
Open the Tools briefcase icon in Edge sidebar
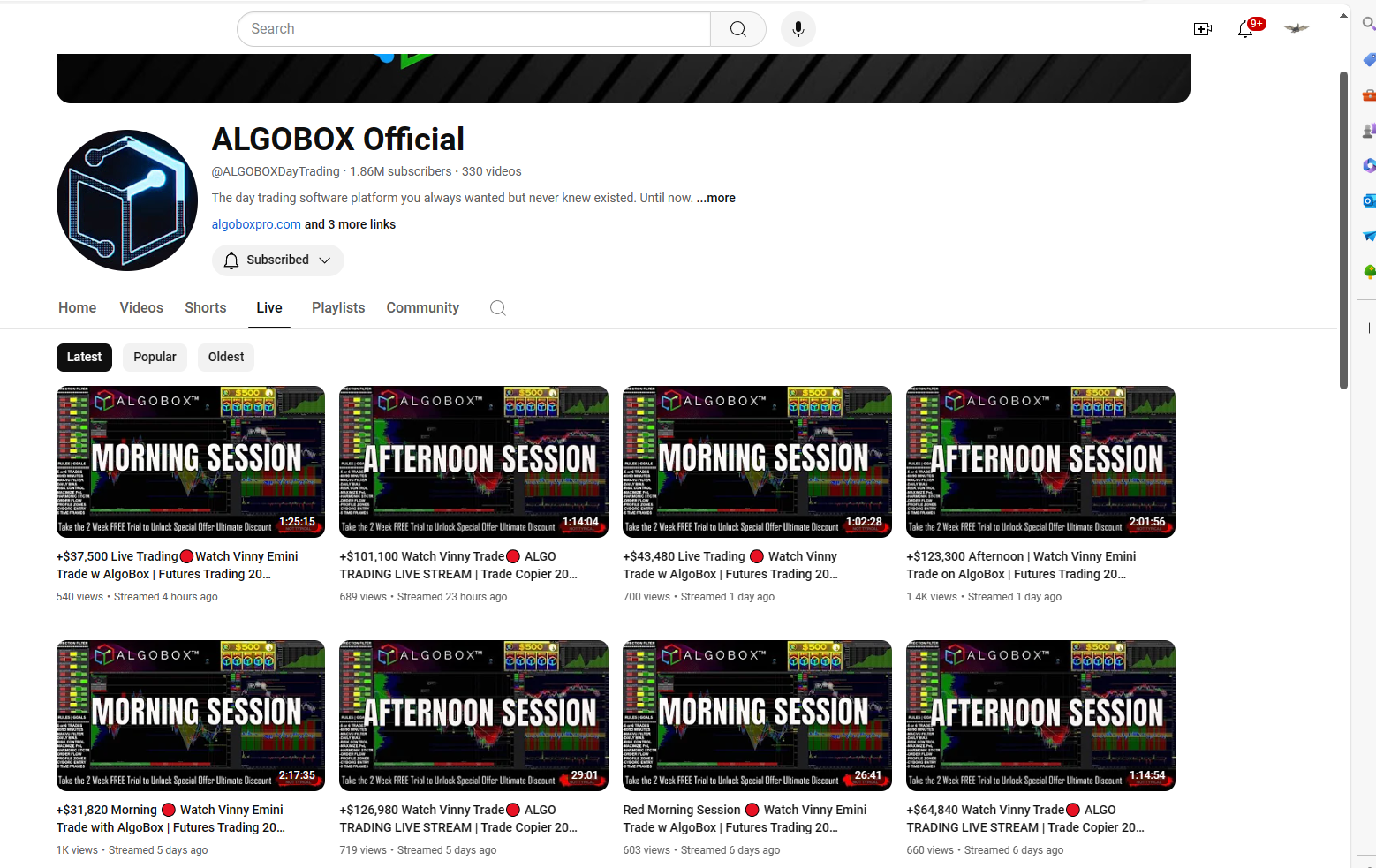(1368, 94)
